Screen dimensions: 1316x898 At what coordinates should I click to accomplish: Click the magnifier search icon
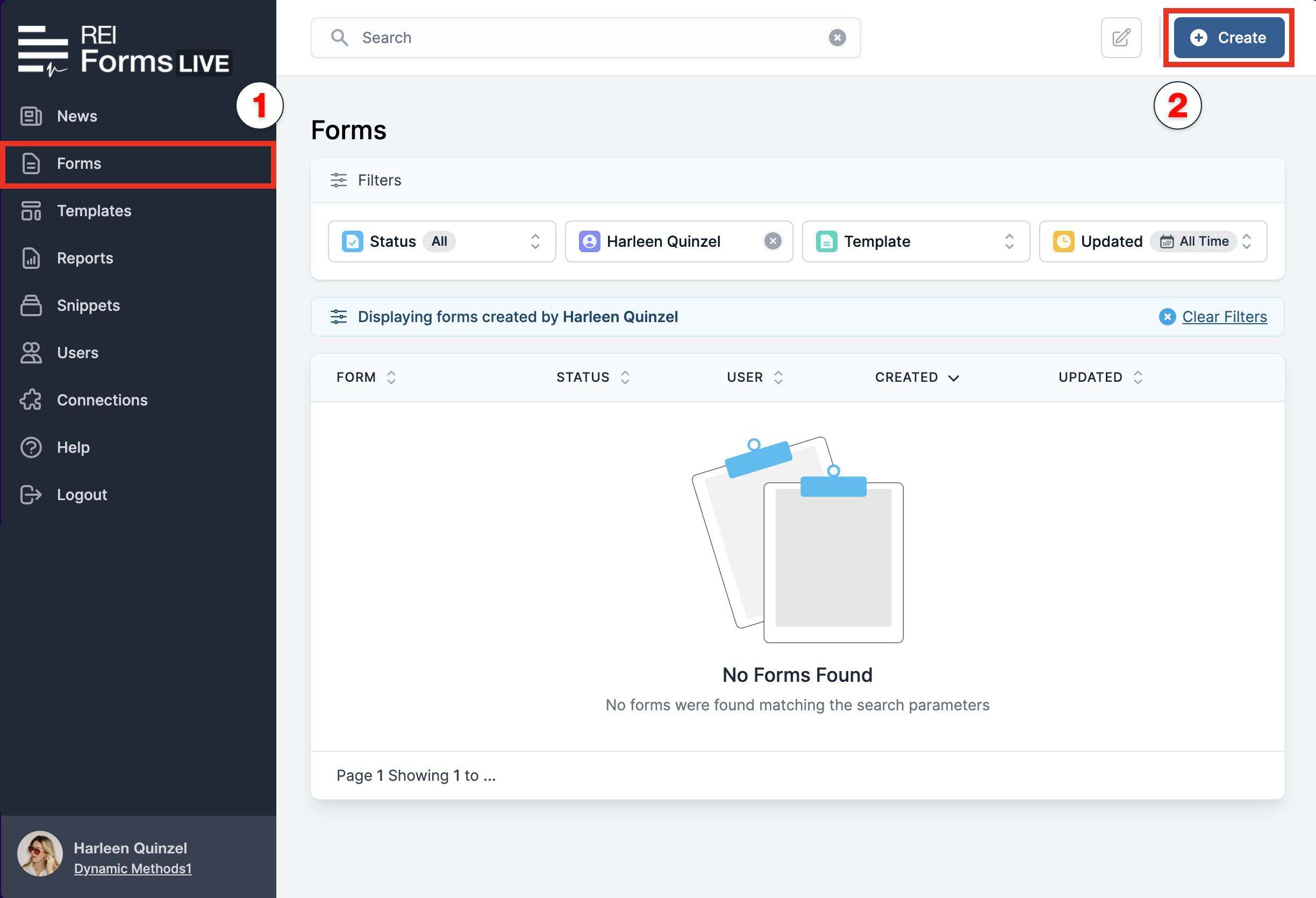click(x=339, y=38)
